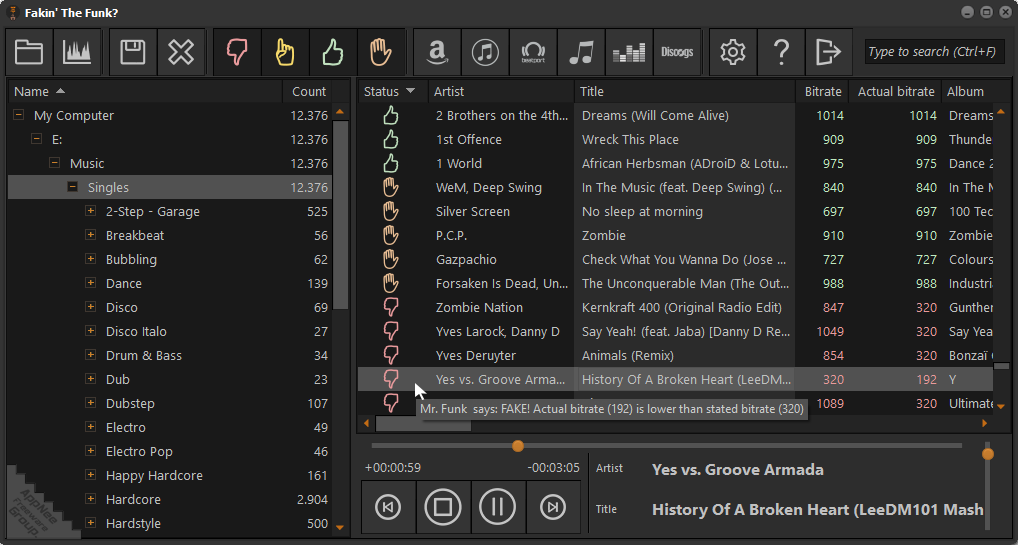Expand the Breakbeat folder
1018x545 pixels.
[91, 236]
